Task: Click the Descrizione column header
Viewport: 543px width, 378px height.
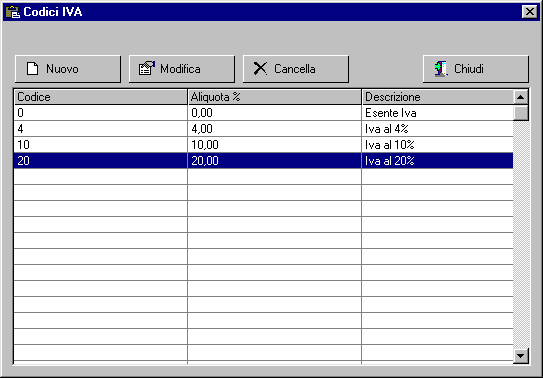Action: point(438,97)
